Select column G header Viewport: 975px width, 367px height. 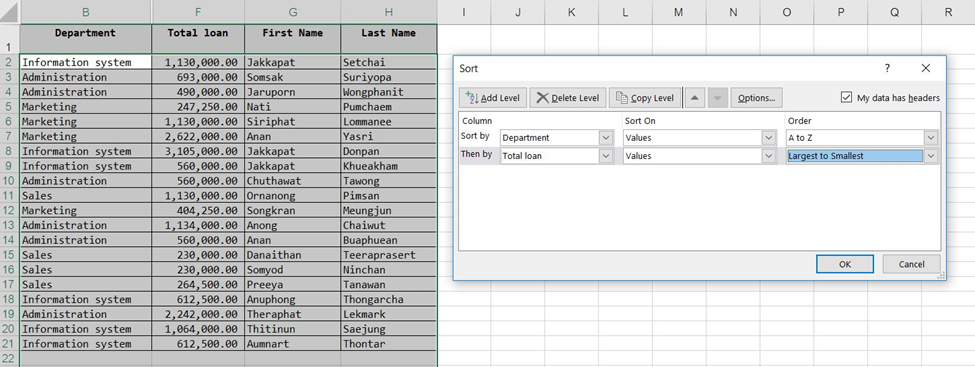point(292,12)
